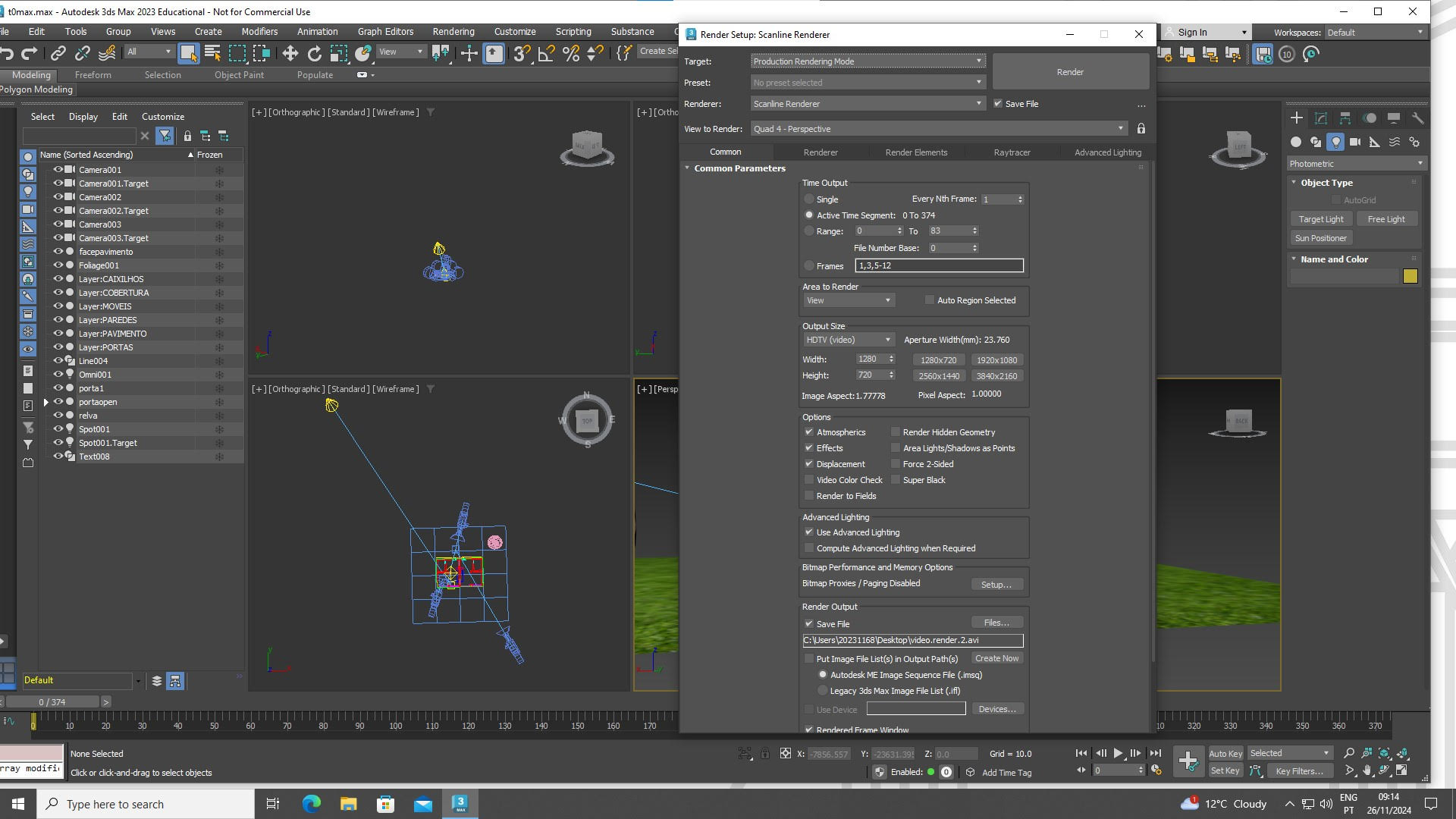The image size is (1456, 819).
Task: Enable Force 2-Sided checkbox
Action: [x=896, y=464]
